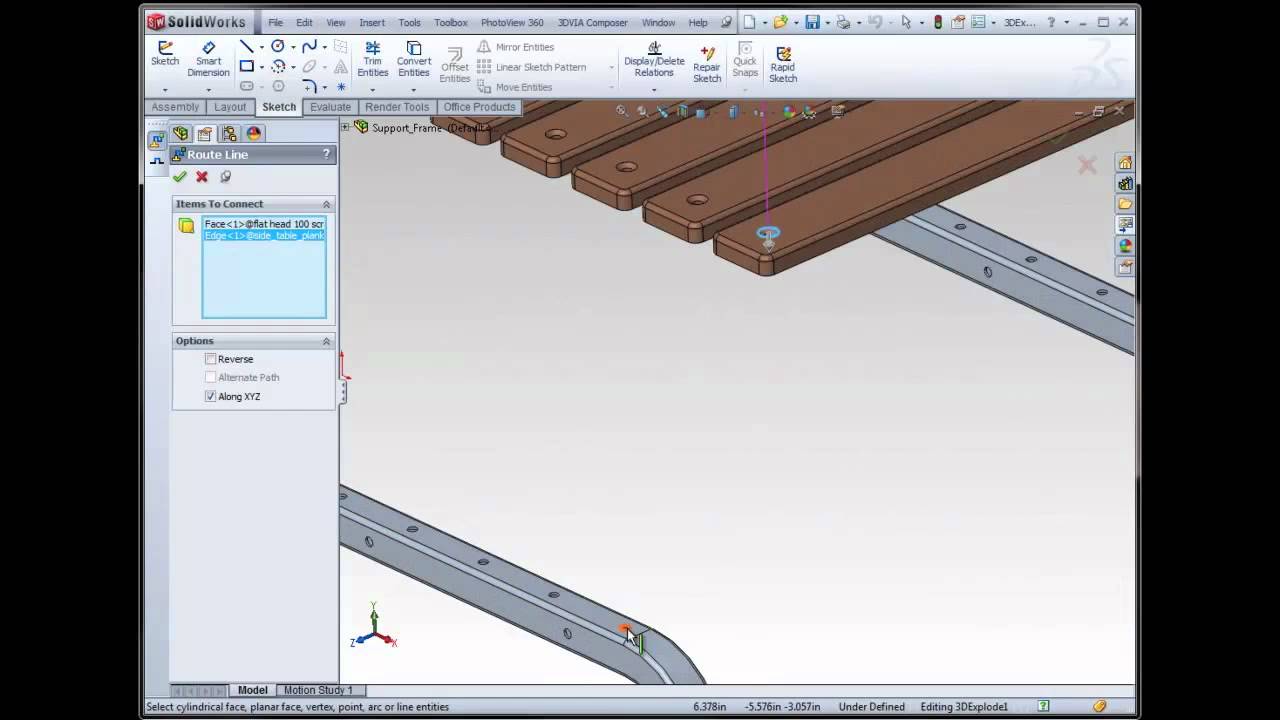The width and height of the screenshot is (1280, 720).
Task: Click the Trim Entities tool
Action: tap(372, 60)
